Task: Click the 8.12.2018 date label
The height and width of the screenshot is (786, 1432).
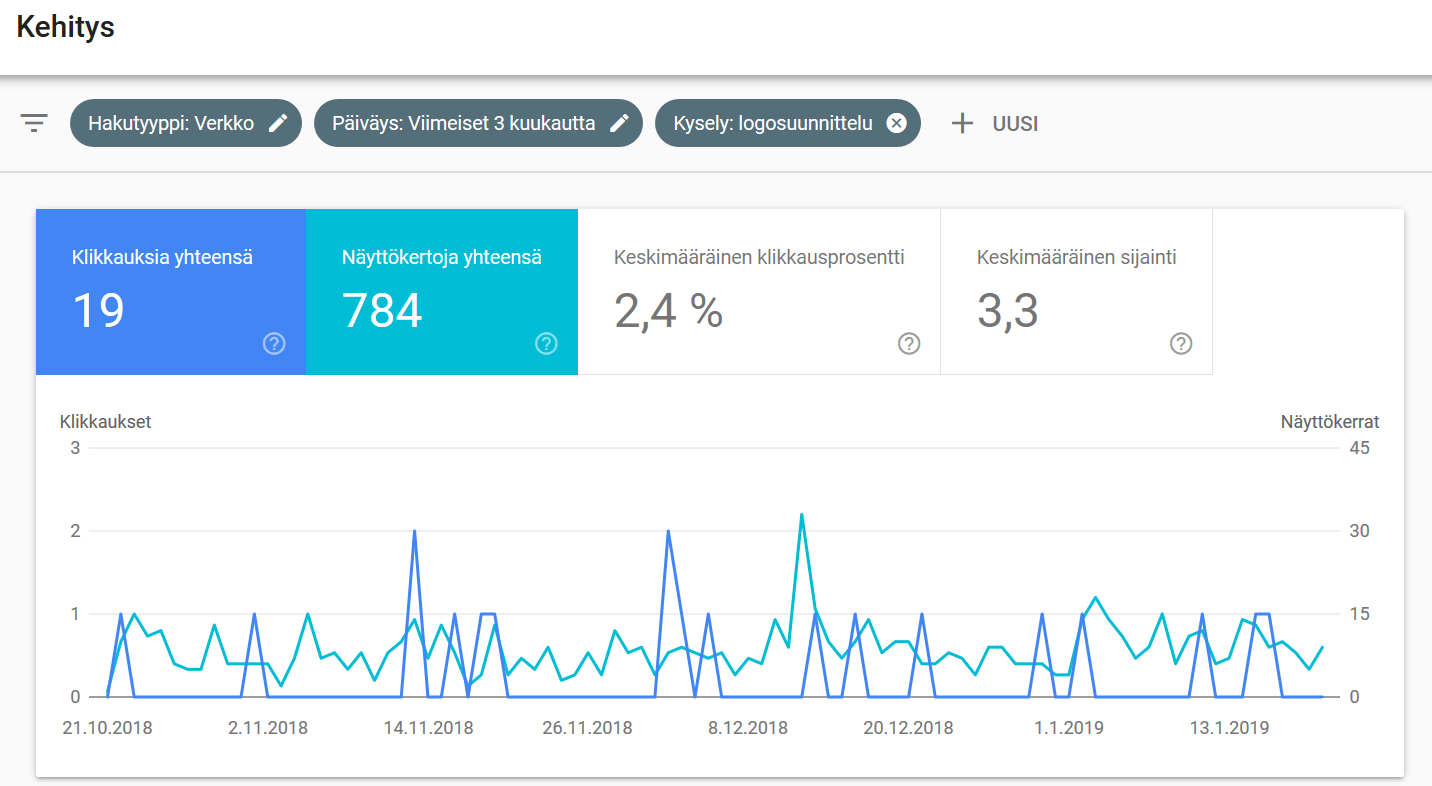Action: [x=748, y=728]
